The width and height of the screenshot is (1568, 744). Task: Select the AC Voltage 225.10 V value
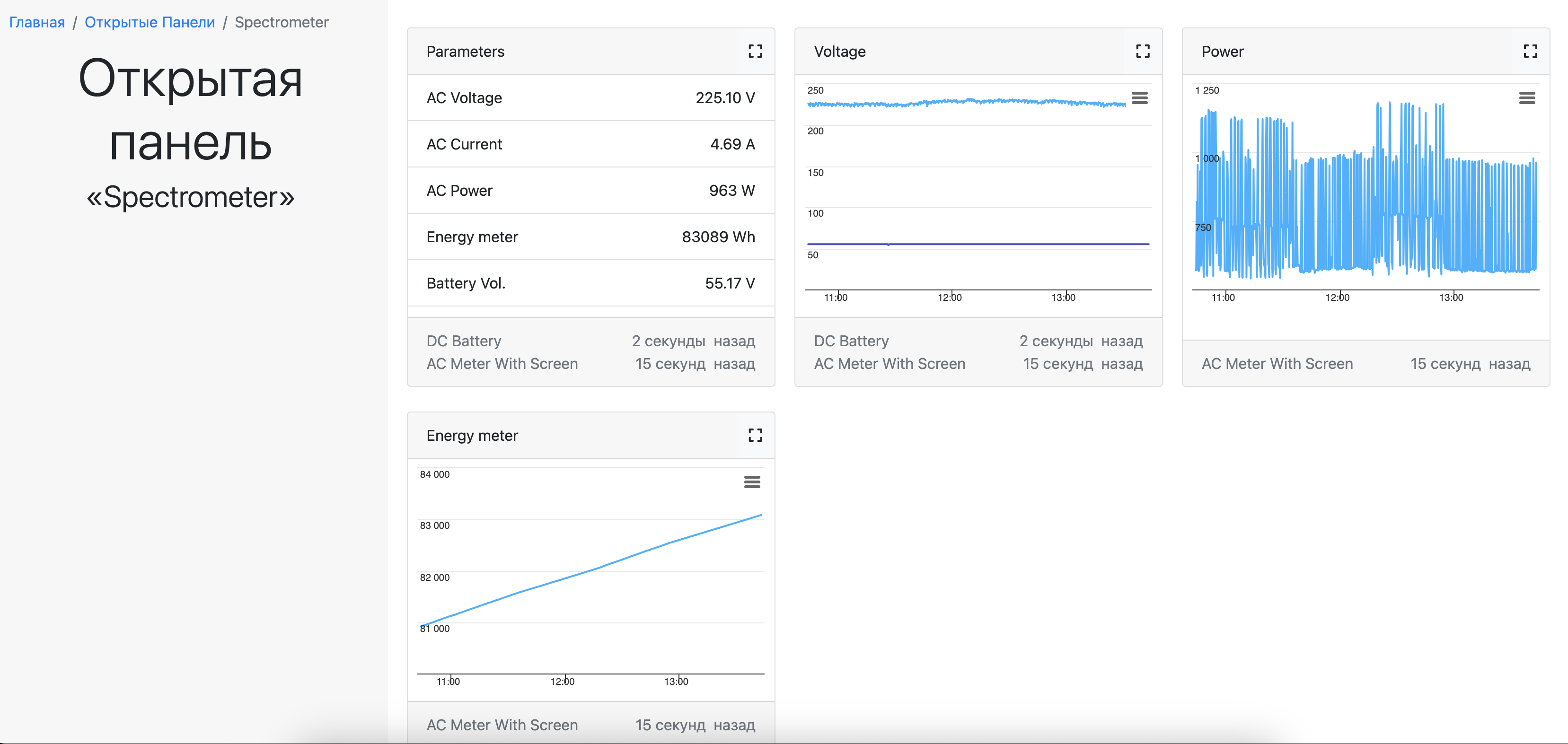(725, 98)
